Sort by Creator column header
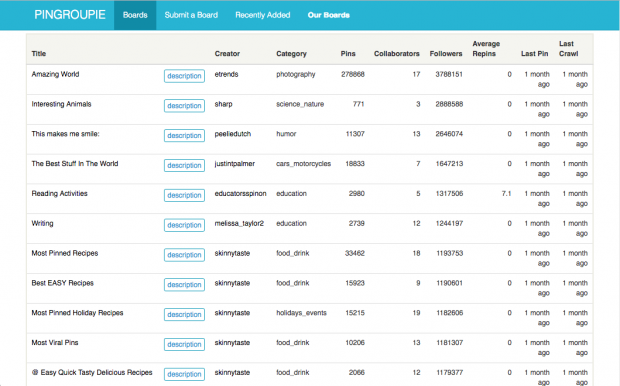The image size is (620, 386). [227, 54]
